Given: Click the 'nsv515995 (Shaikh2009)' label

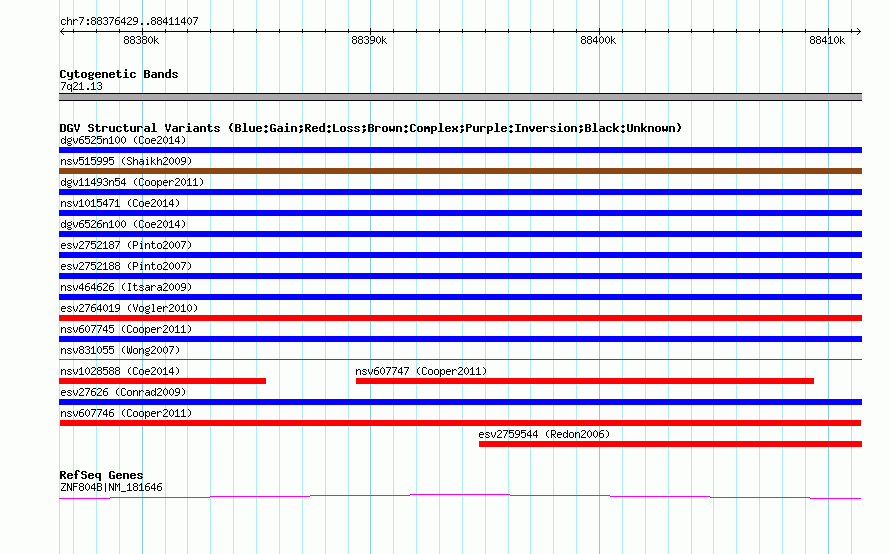Looking at the screenshot, I should [x=126, y=161].
